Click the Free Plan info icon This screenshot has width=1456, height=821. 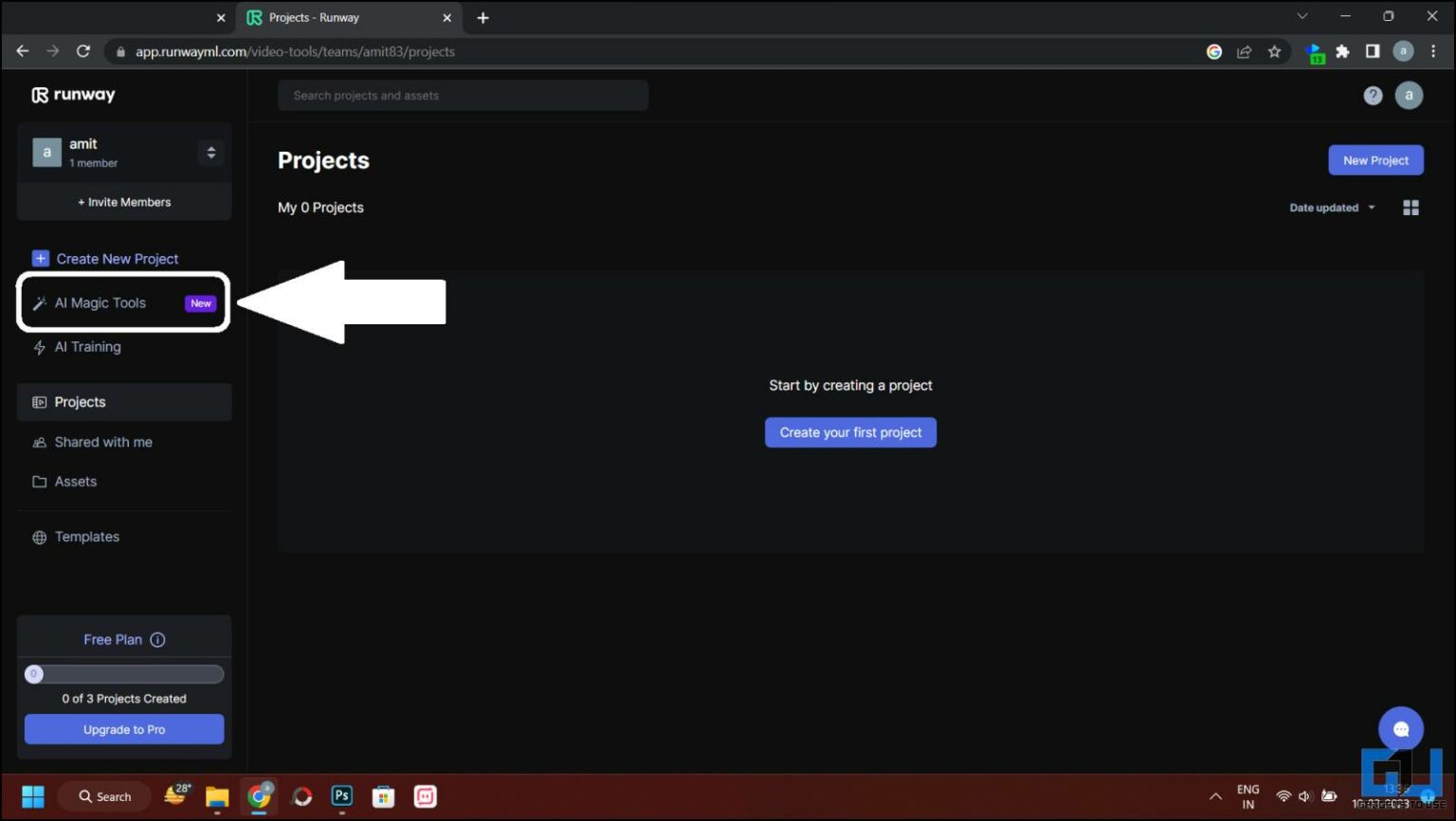coord(157,639)
